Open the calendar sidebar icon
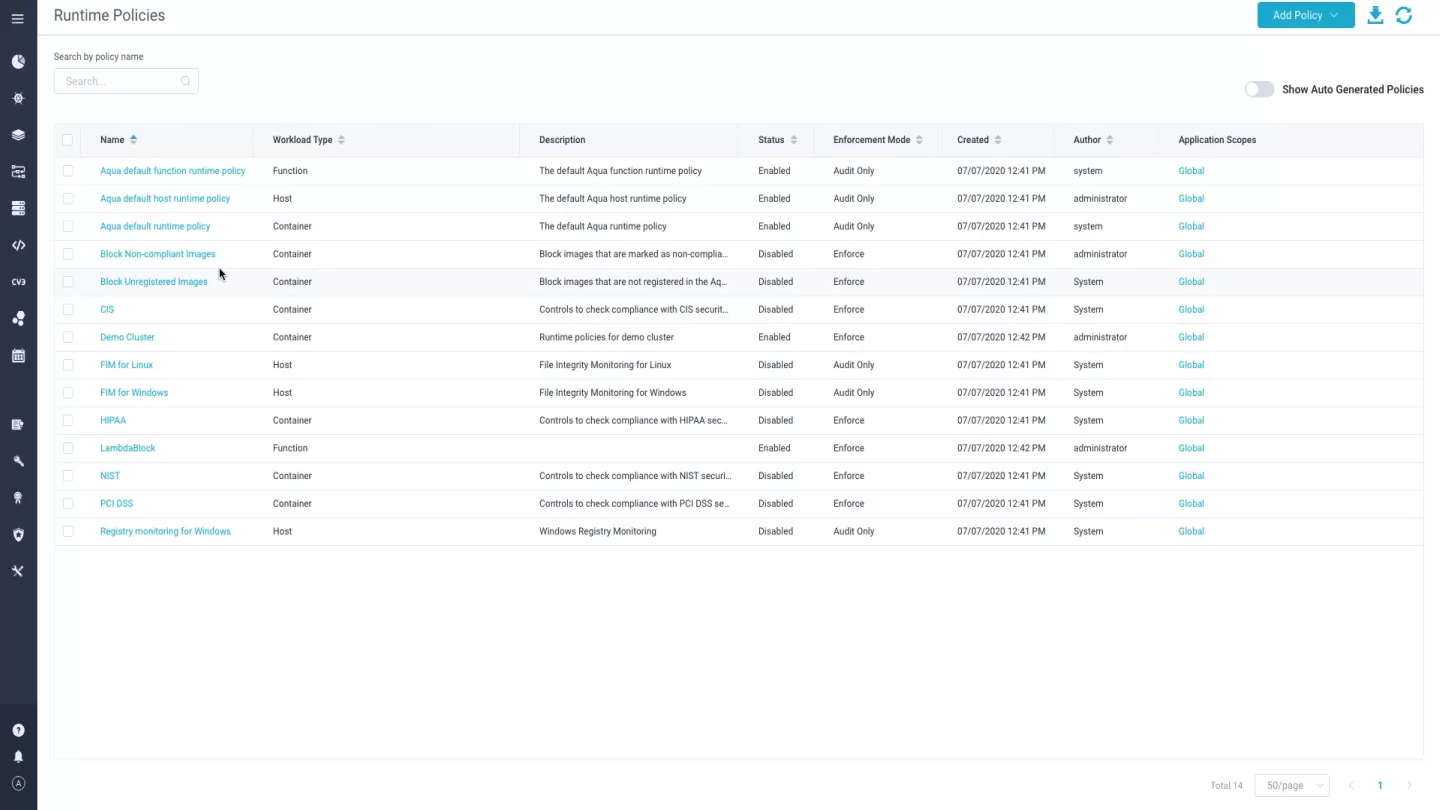 18,355
